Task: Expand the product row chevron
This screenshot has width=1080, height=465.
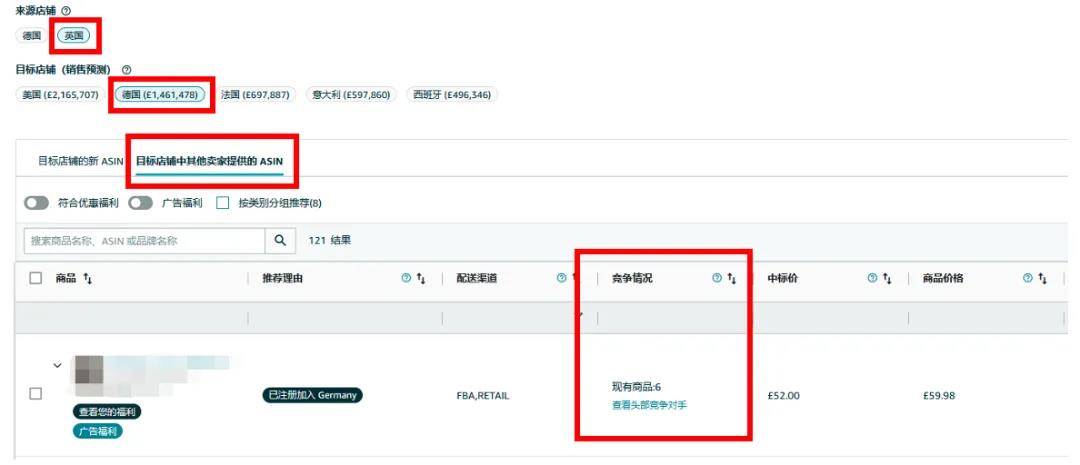Action: [x=57, y=365]
